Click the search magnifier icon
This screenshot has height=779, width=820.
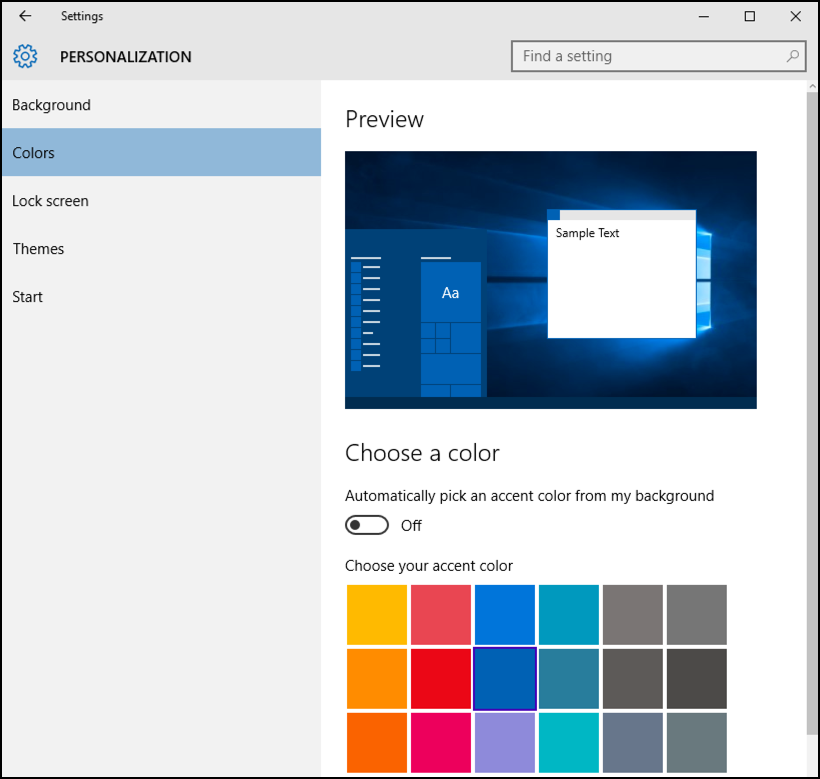click(x=791, y=56)
